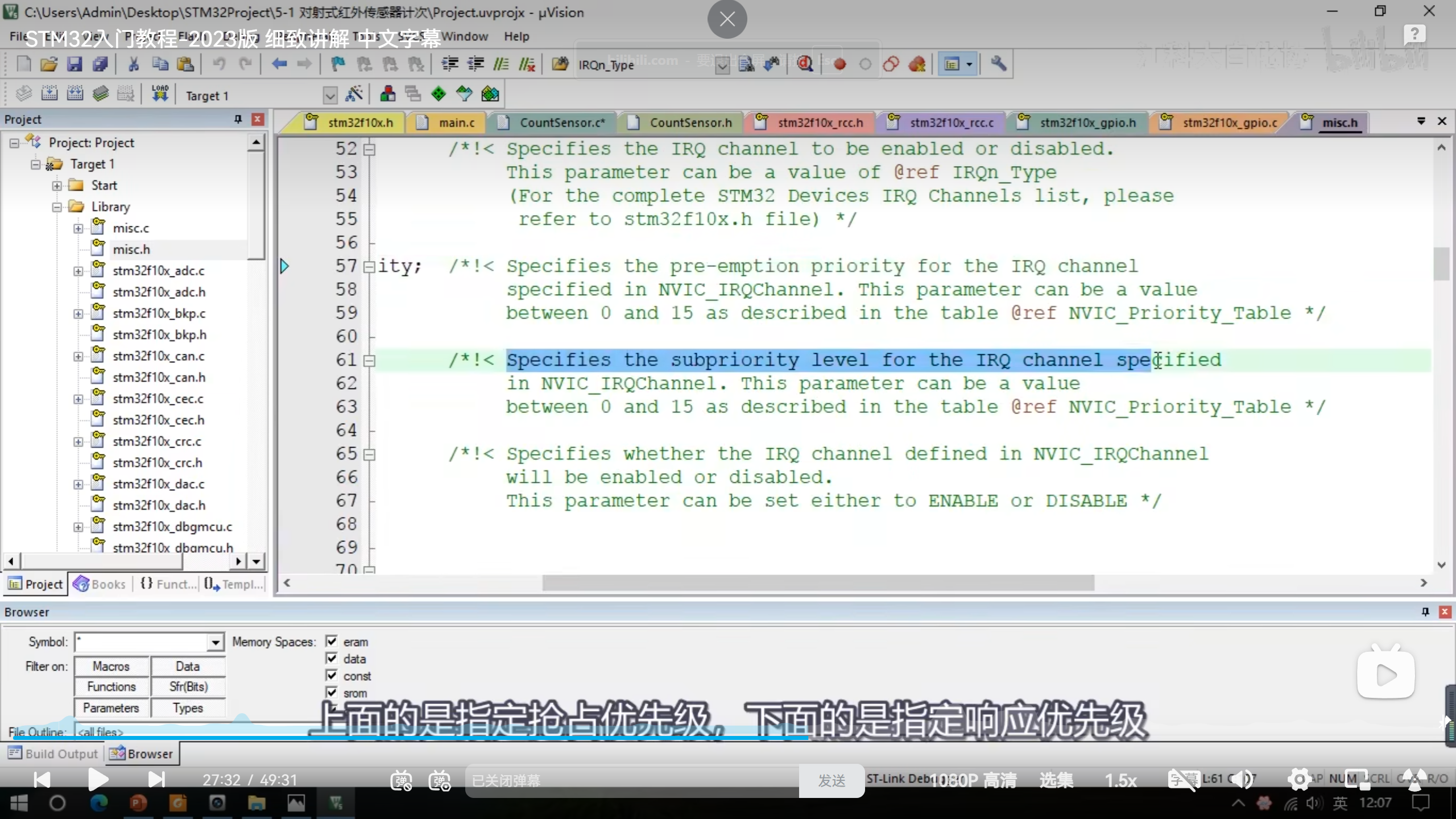Viewport: 1456px width, 819px height.
Task: Open the Help menu
Action: tap(516, 36)
